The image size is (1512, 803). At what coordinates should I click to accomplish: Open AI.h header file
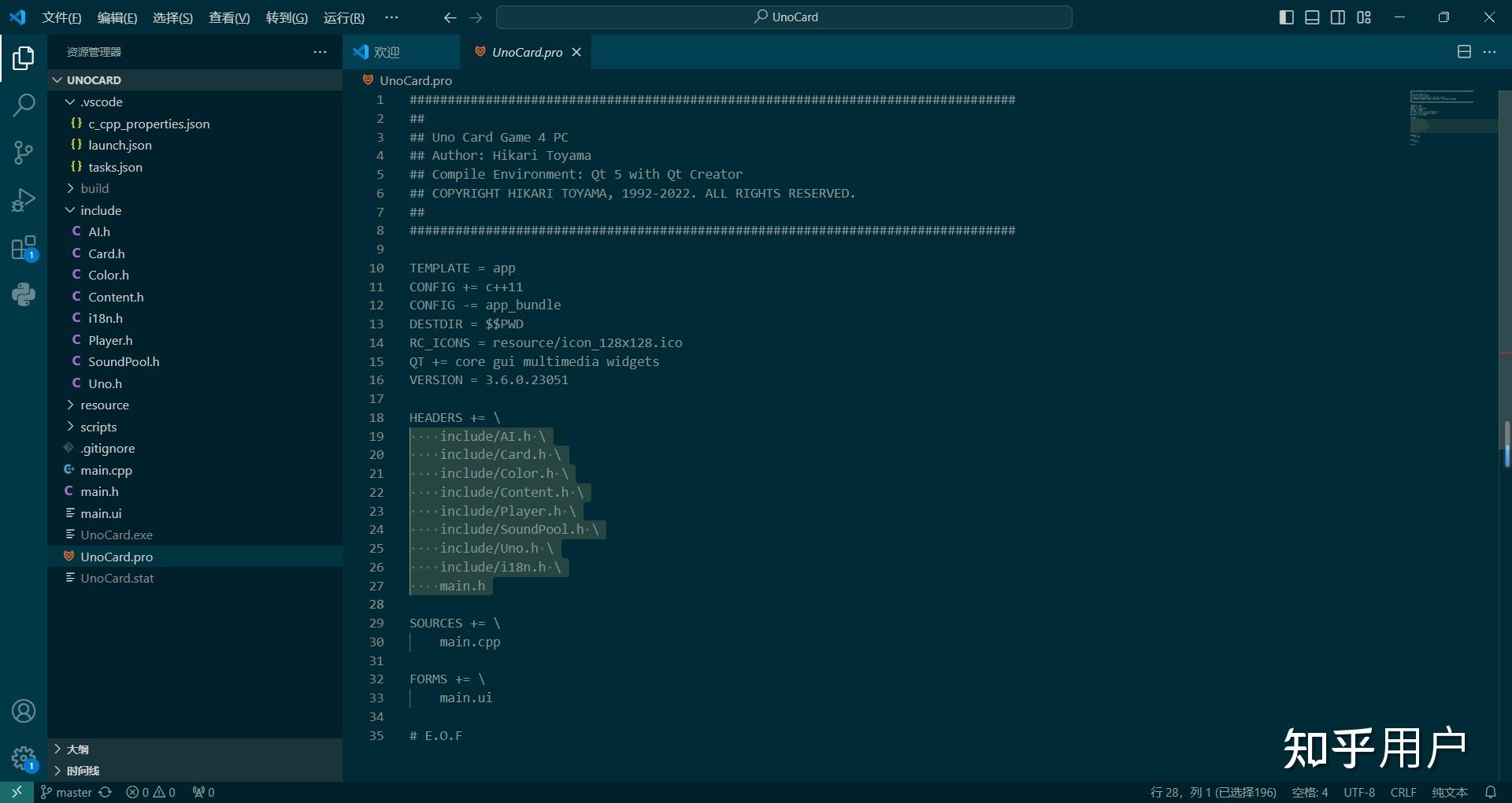pyautogui.click(x=195, y=231)
